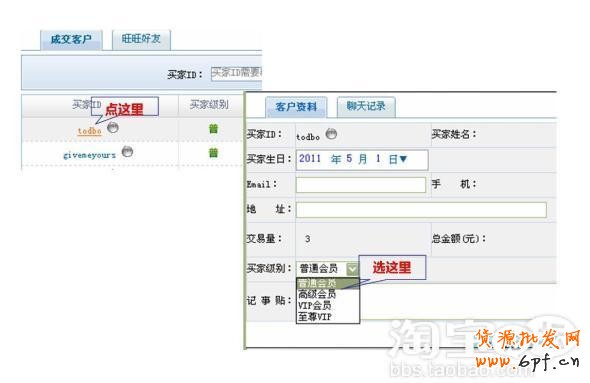Viewport: 590px width, 383px height.
Task: Select 高级会员 from the level list
Action: [x=317, y=294]
